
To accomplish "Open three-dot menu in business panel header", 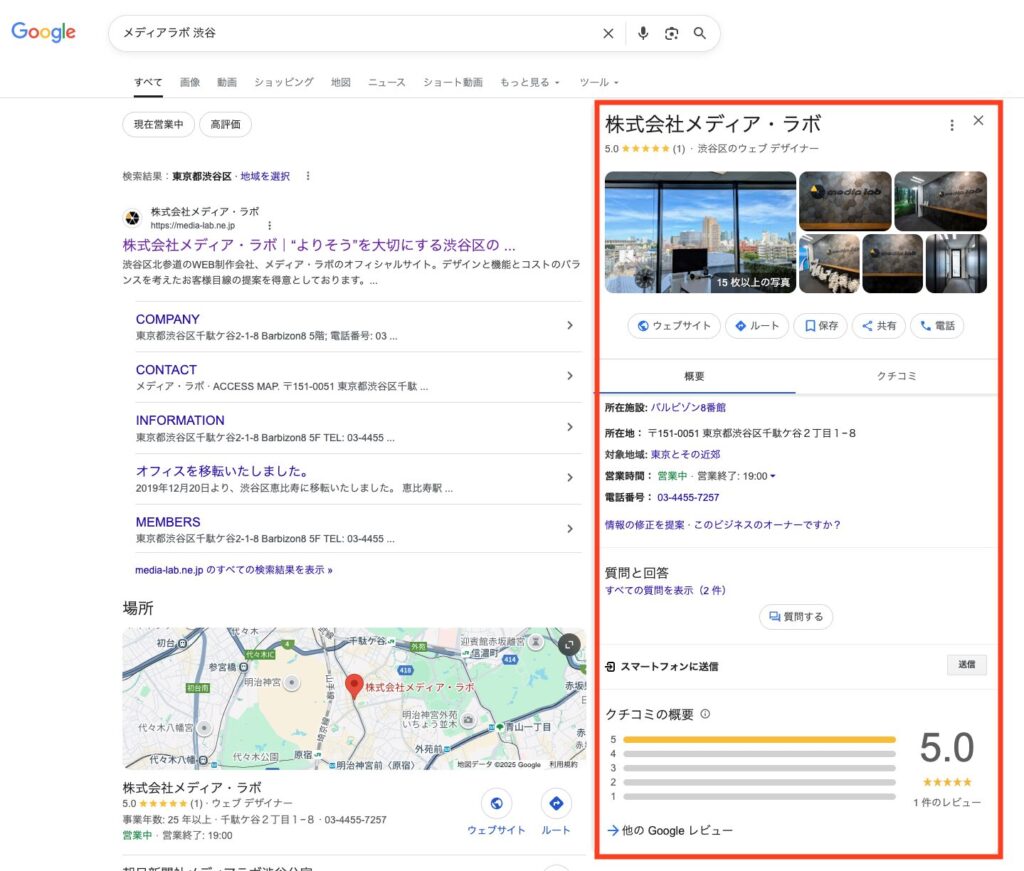I will pyautogui.click(x=951, y=125).
